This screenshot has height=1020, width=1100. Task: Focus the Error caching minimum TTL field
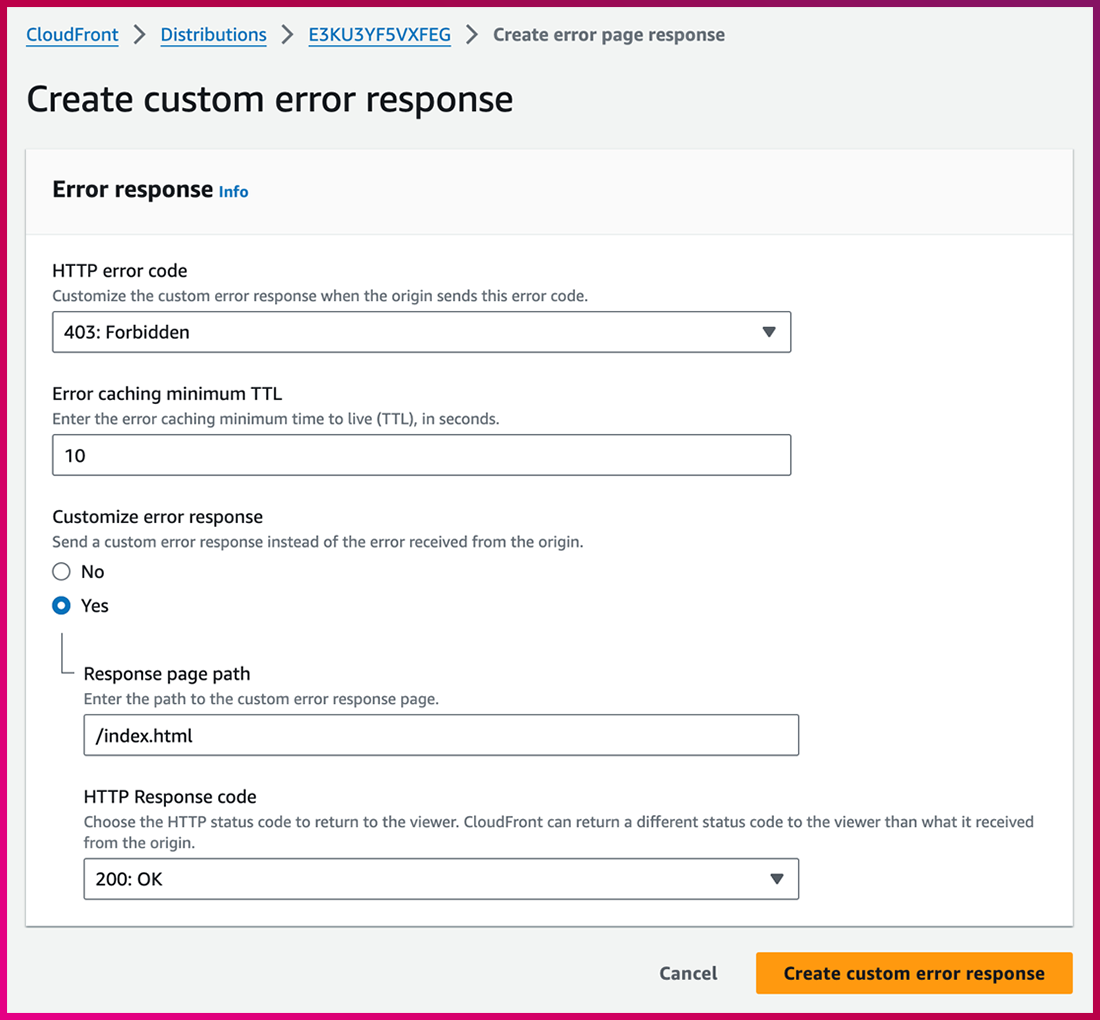[x=420, y=455]
